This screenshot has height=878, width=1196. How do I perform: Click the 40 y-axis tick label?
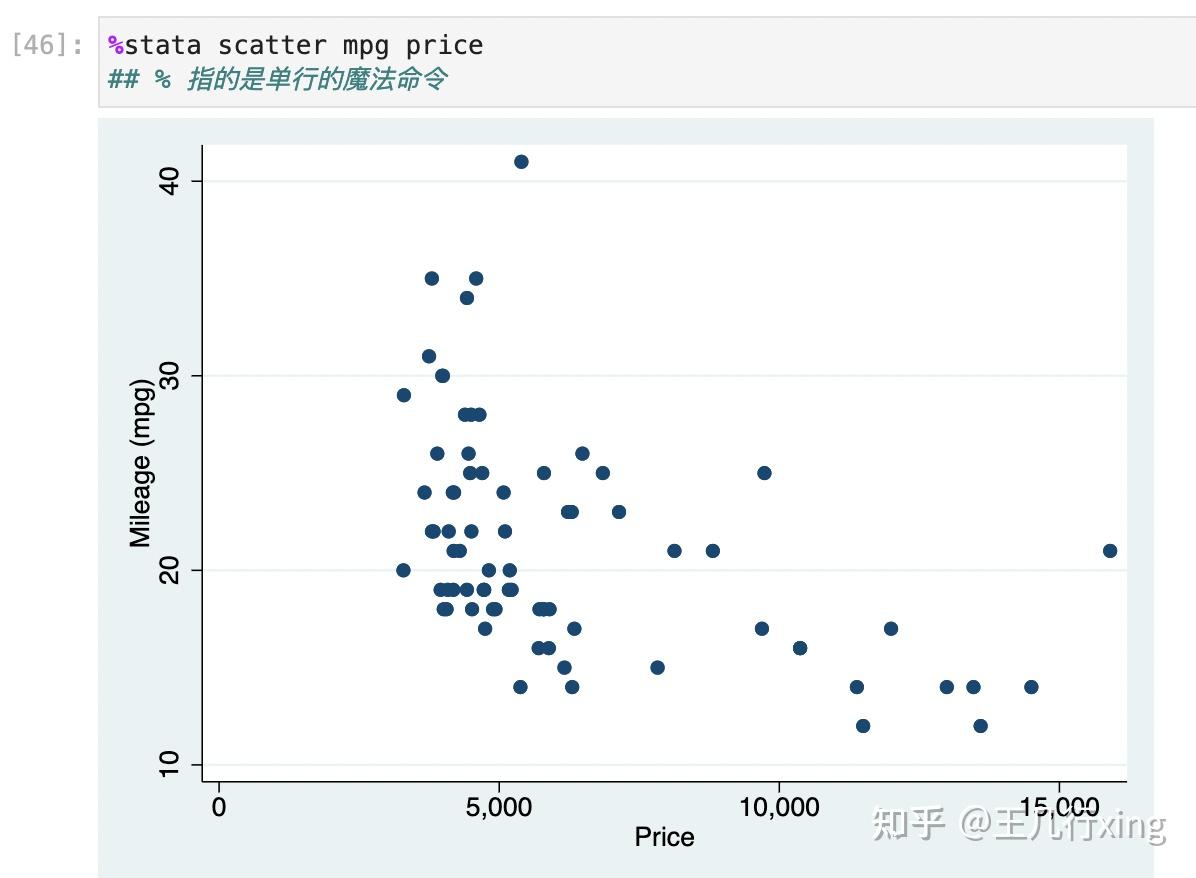167,181
